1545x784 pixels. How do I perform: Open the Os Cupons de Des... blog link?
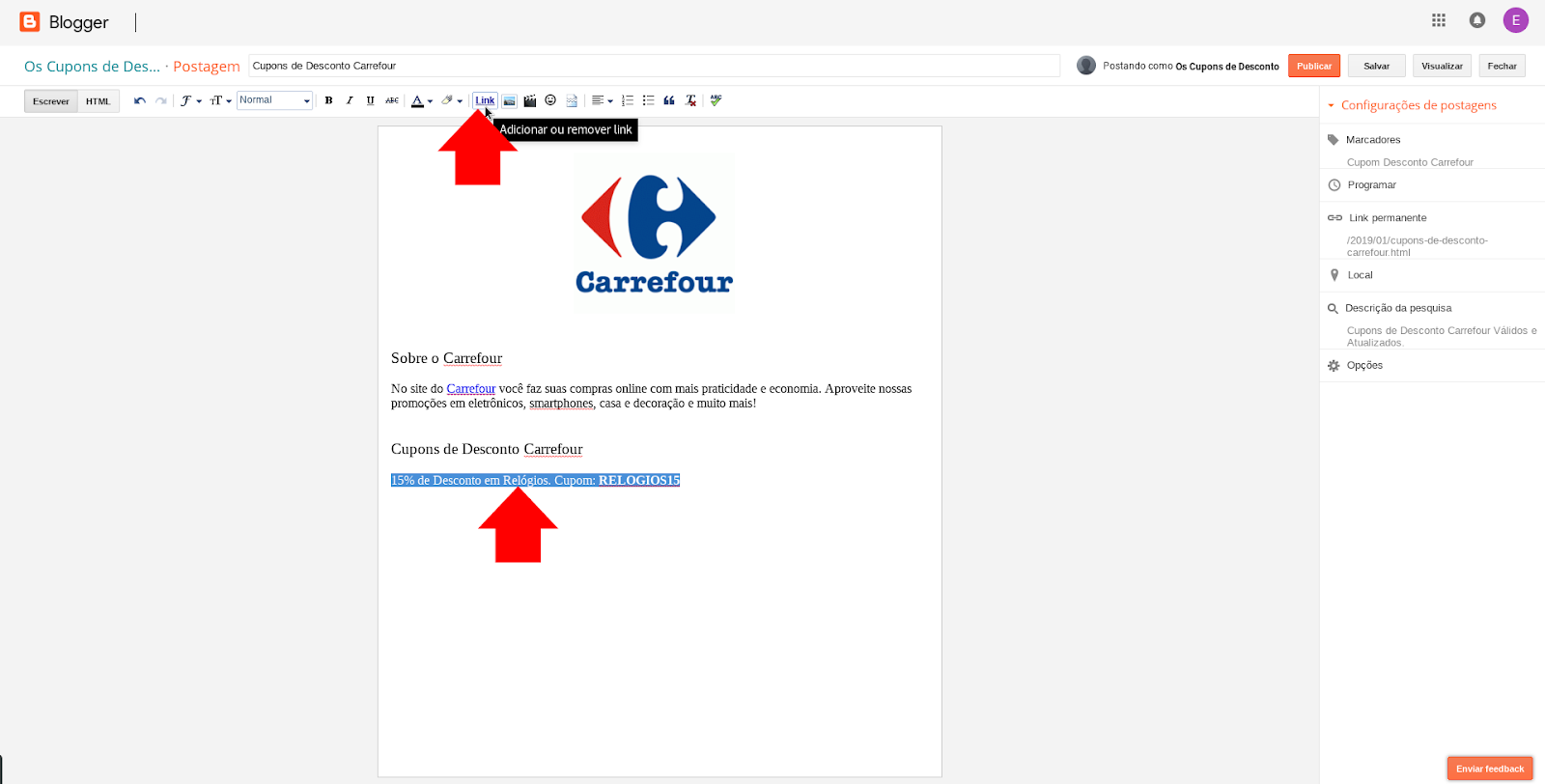coord(92,67)
